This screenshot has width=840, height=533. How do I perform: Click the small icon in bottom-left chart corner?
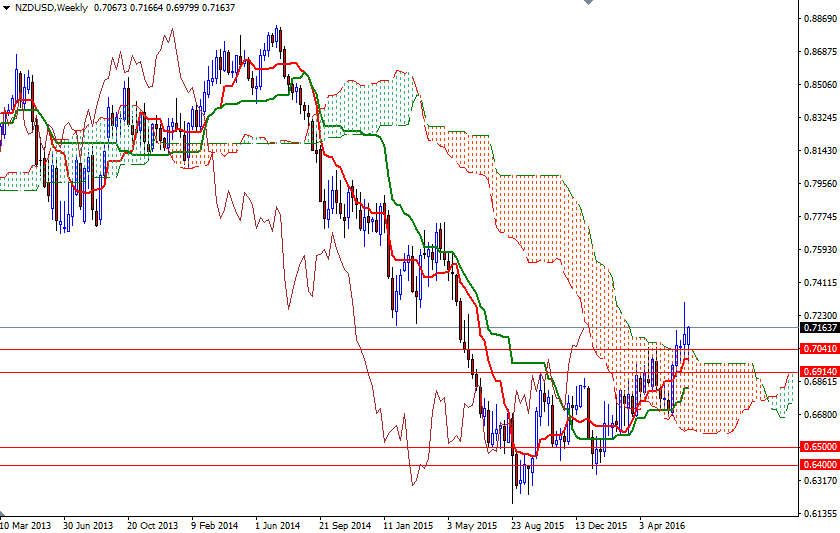click(x=4, y=513)
